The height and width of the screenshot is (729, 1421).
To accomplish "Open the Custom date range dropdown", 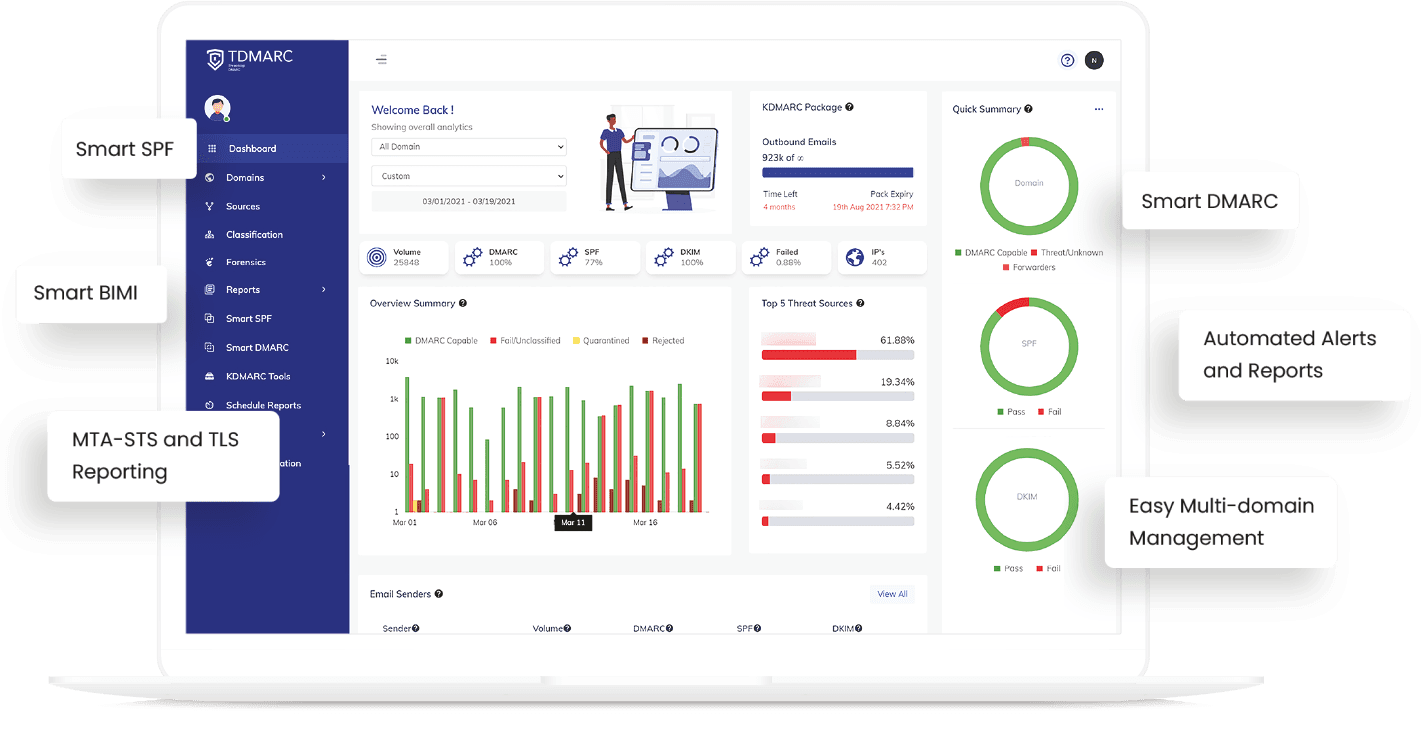I will [x=468, y=176].
